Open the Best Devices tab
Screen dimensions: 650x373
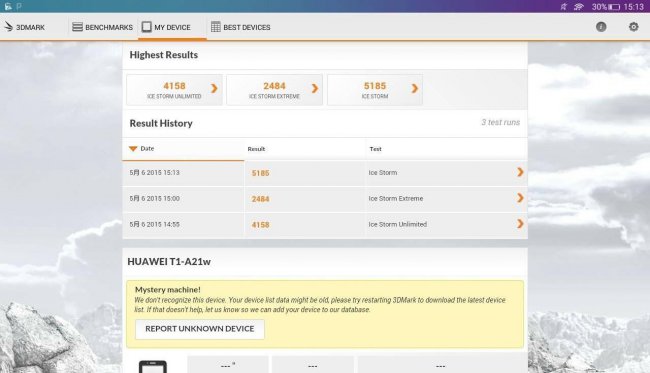coord(241,27)
